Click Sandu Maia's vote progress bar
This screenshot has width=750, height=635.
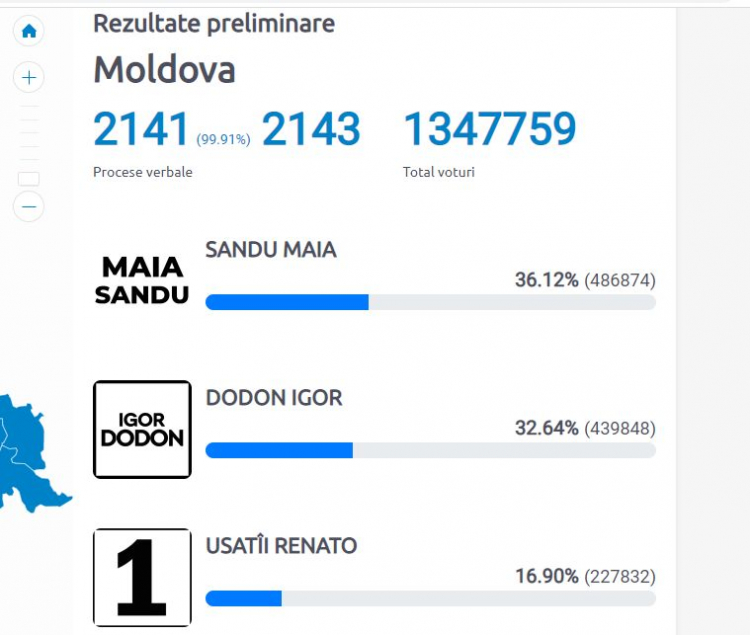click(x=430, y=302)
